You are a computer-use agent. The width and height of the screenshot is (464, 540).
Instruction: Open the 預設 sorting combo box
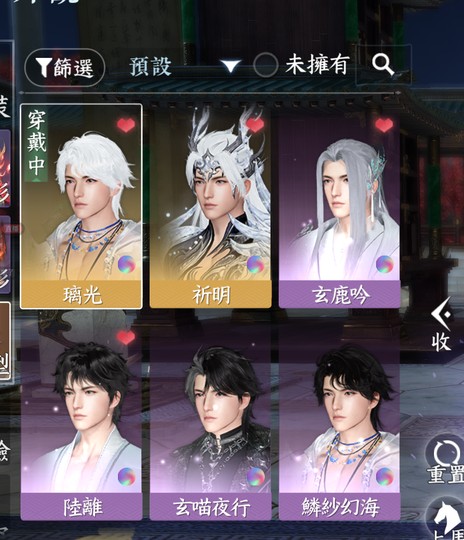[x=185, y=65]
